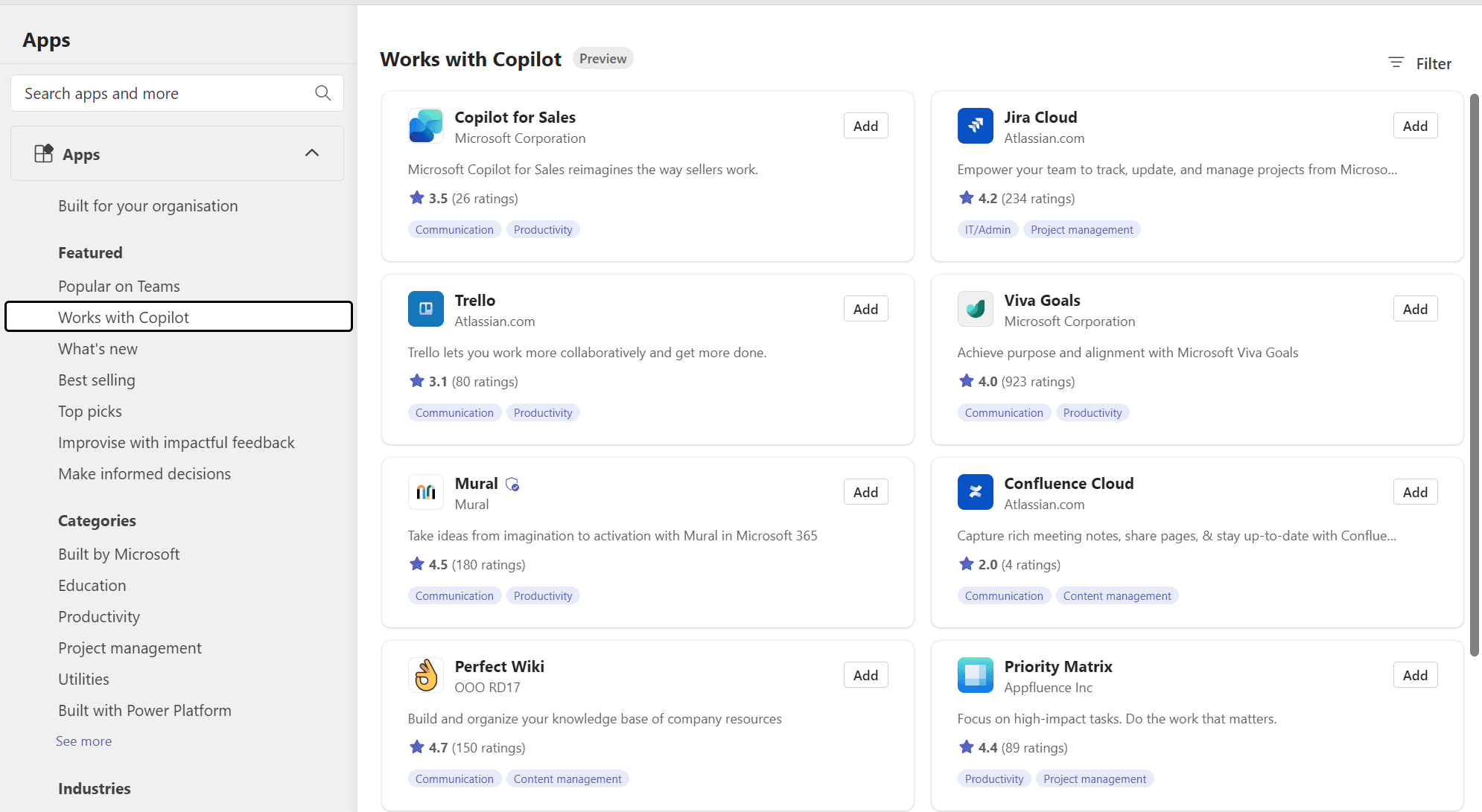Click IT/Admin tag on Jira Cloud
The width and height of the screenshot is (1482, 812).
tap(988, 230)
